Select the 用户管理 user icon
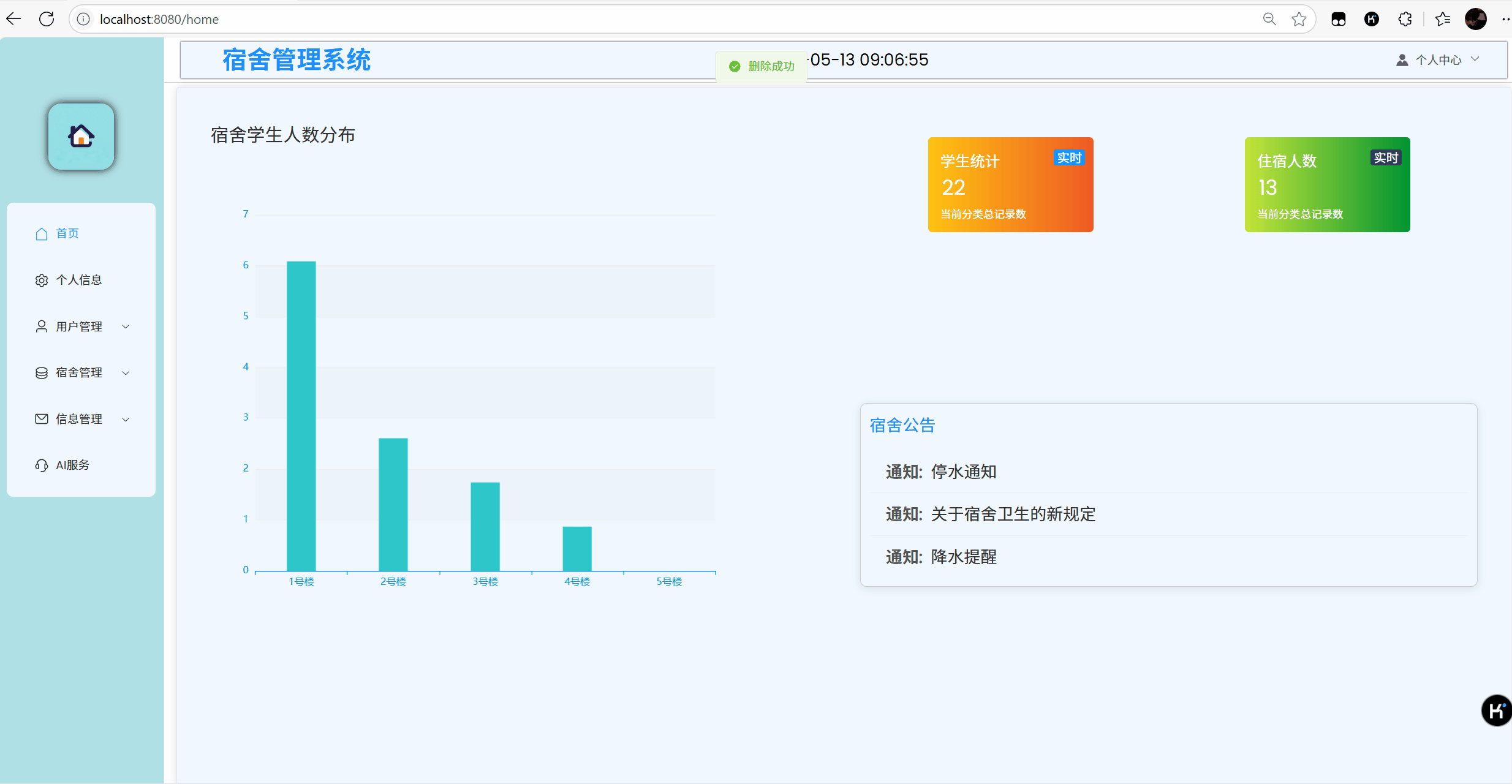 pos(41,326)
